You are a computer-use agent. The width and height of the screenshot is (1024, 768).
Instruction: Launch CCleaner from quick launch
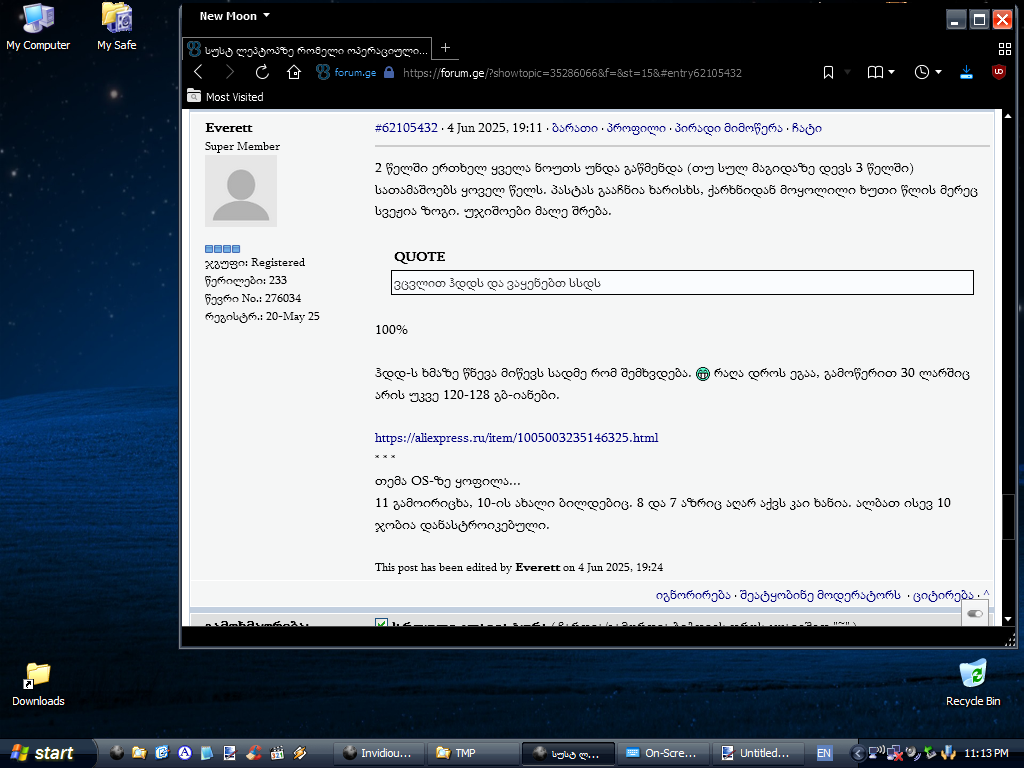[253, 753]
